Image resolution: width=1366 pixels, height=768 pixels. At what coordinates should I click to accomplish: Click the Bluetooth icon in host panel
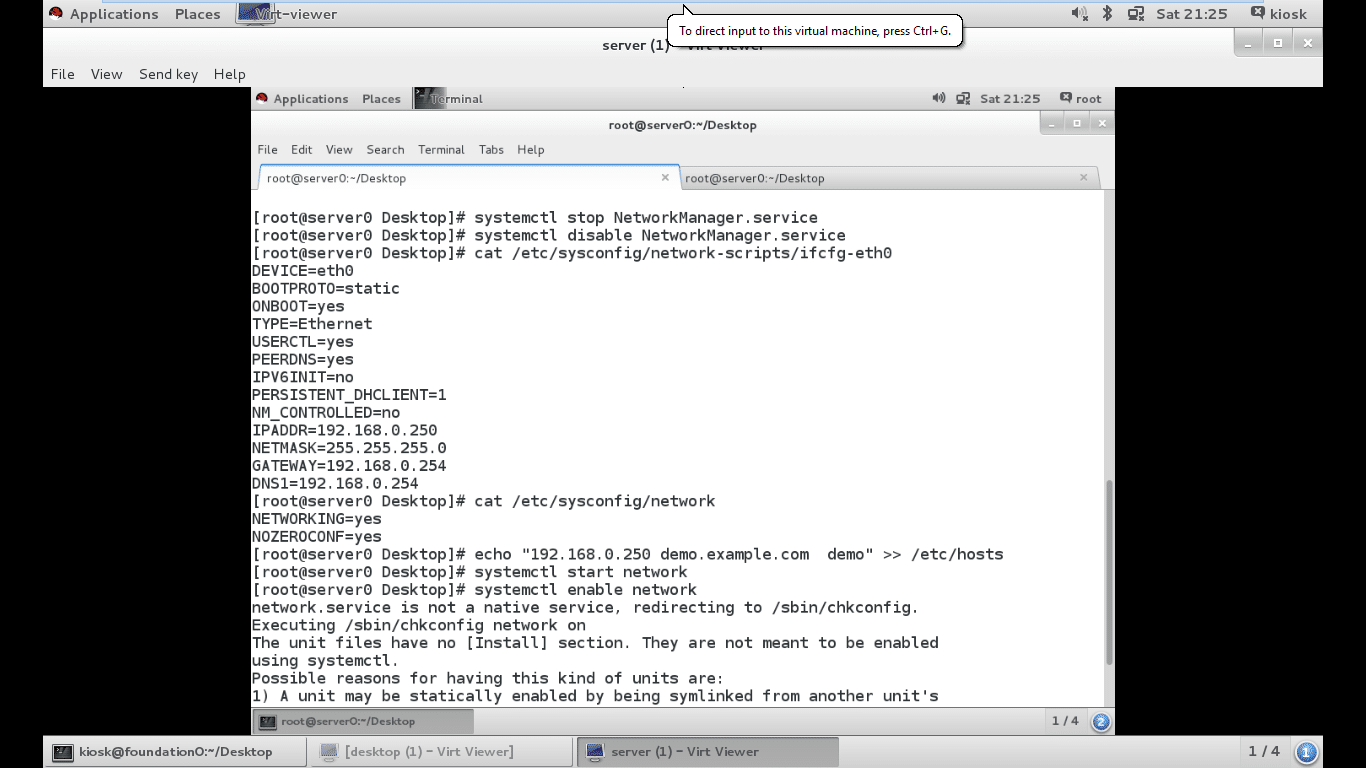click(1107, 14)
